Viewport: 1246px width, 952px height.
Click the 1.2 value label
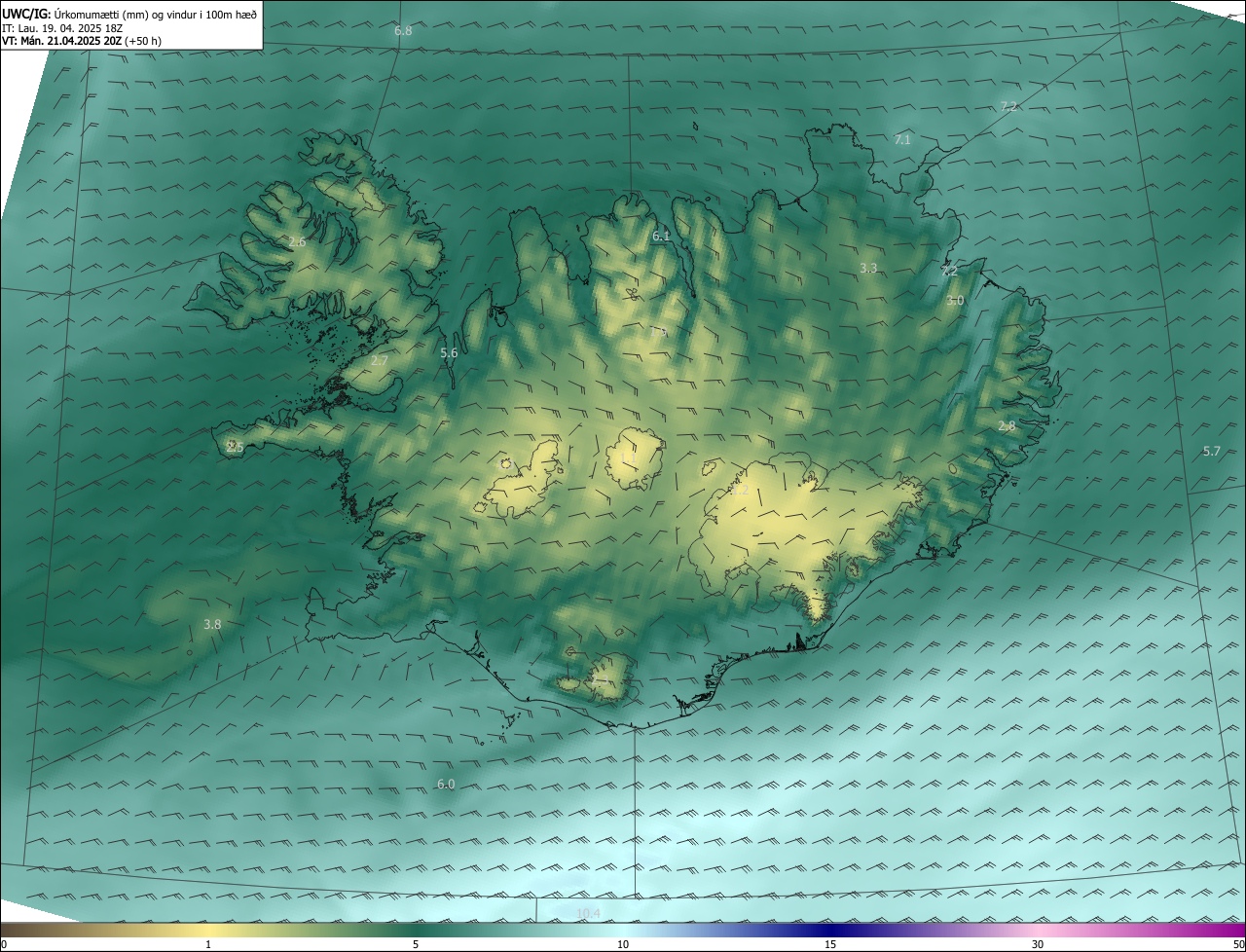740,491
